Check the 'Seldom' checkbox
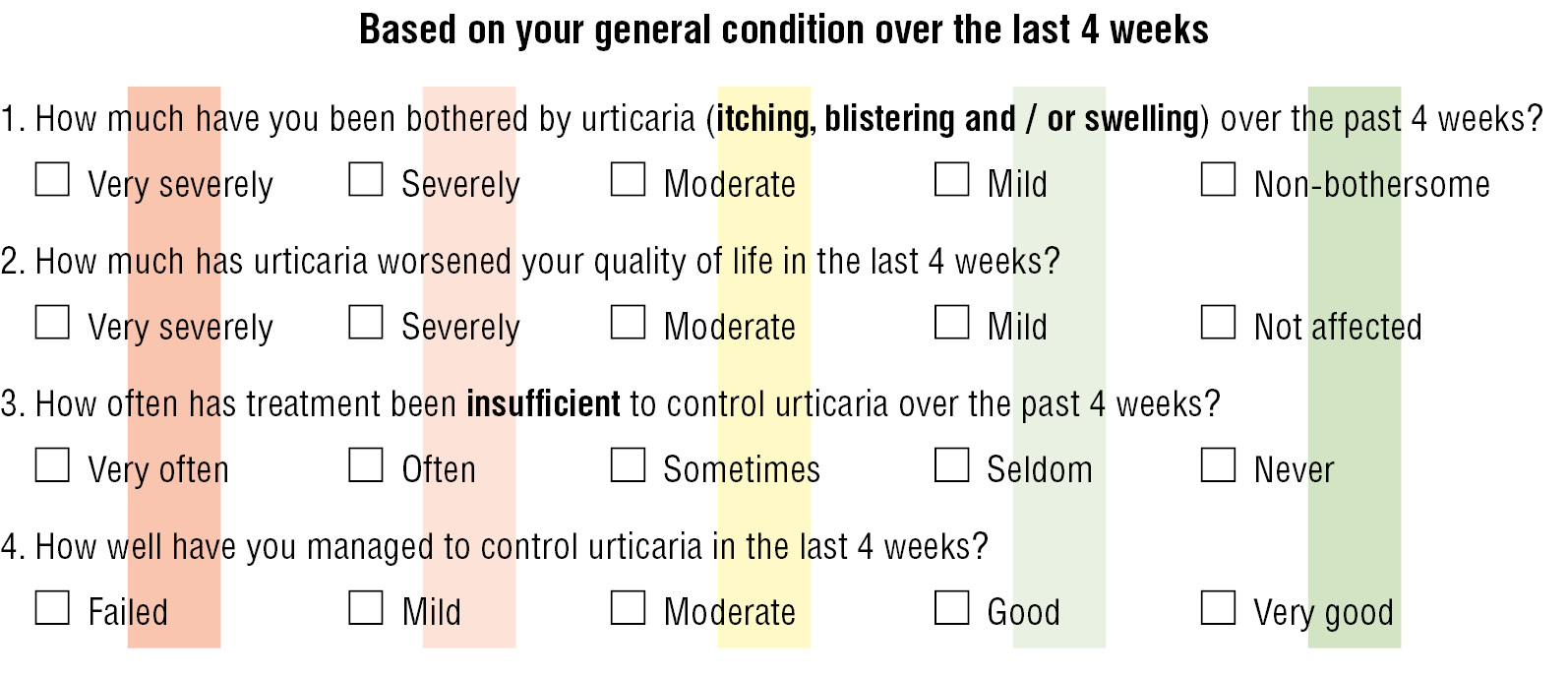This screenshot has height=677, width=1568. [x=951, y=465]
